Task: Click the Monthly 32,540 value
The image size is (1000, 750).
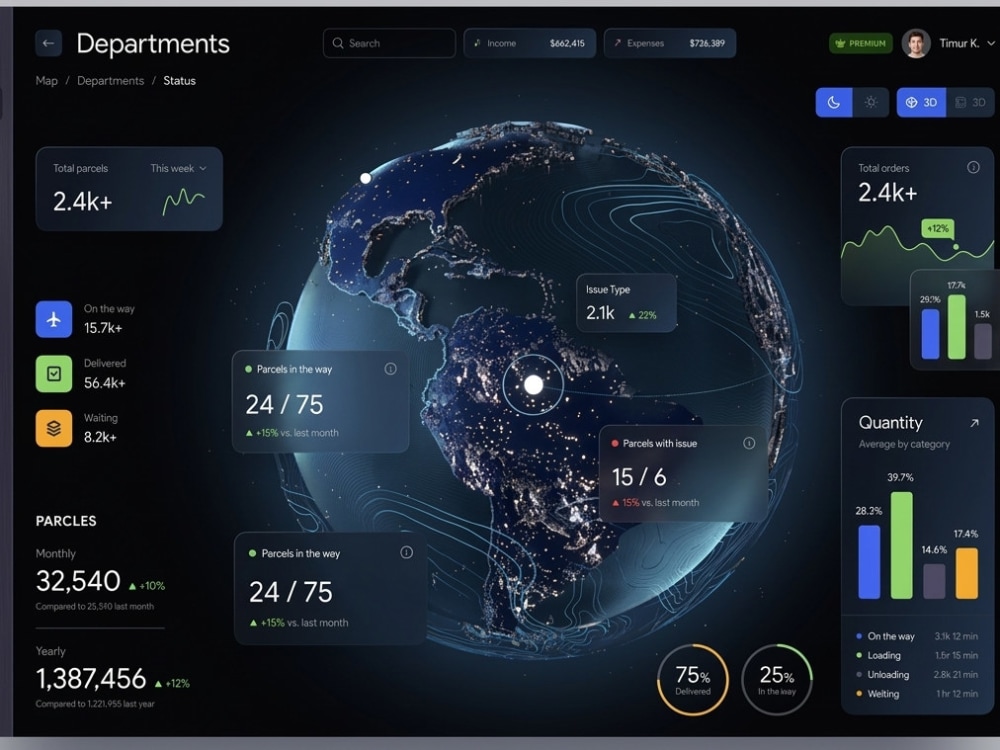Action: click(x=78, y=581)
